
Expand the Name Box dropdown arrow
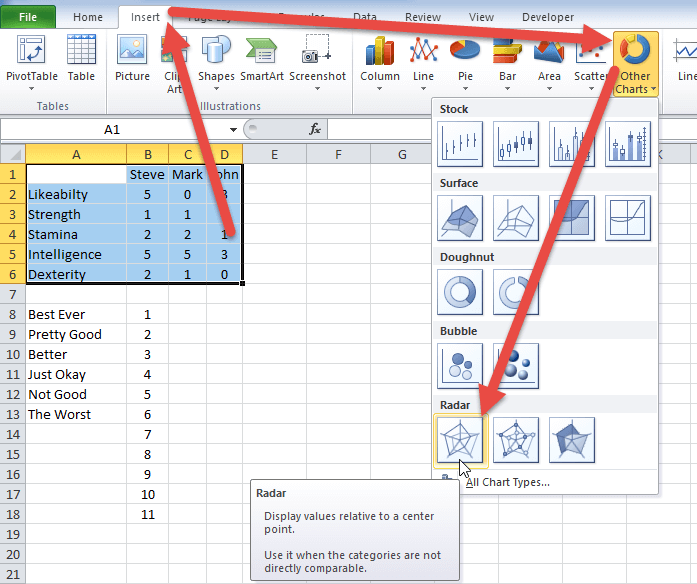pos(233,129)
